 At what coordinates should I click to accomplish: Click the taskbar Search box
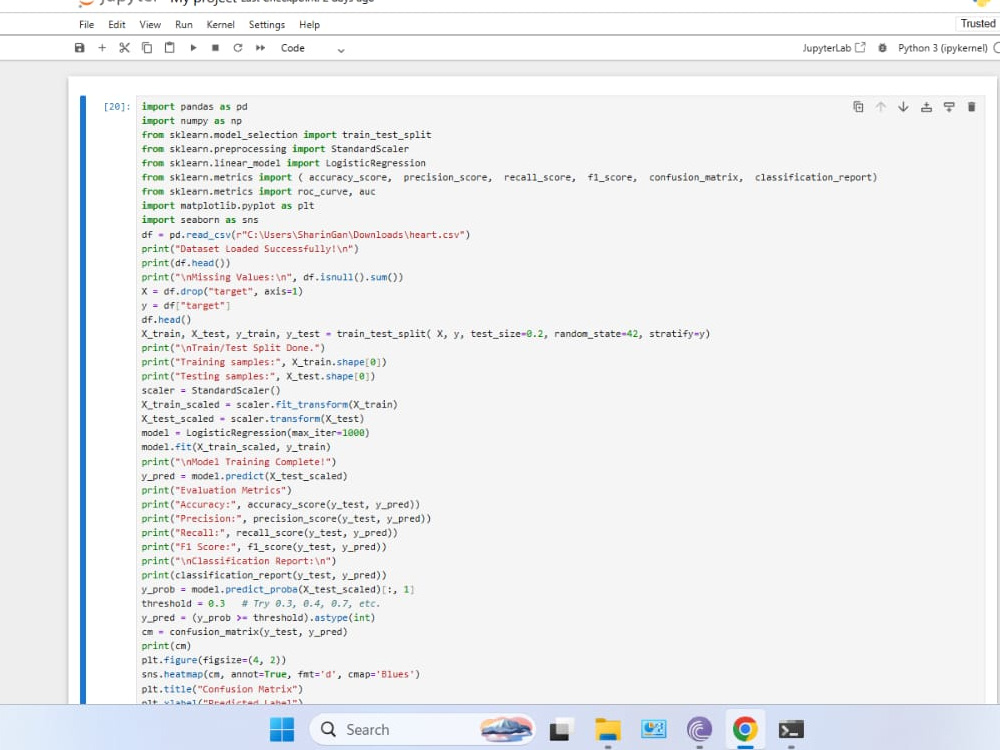[422, 730]
